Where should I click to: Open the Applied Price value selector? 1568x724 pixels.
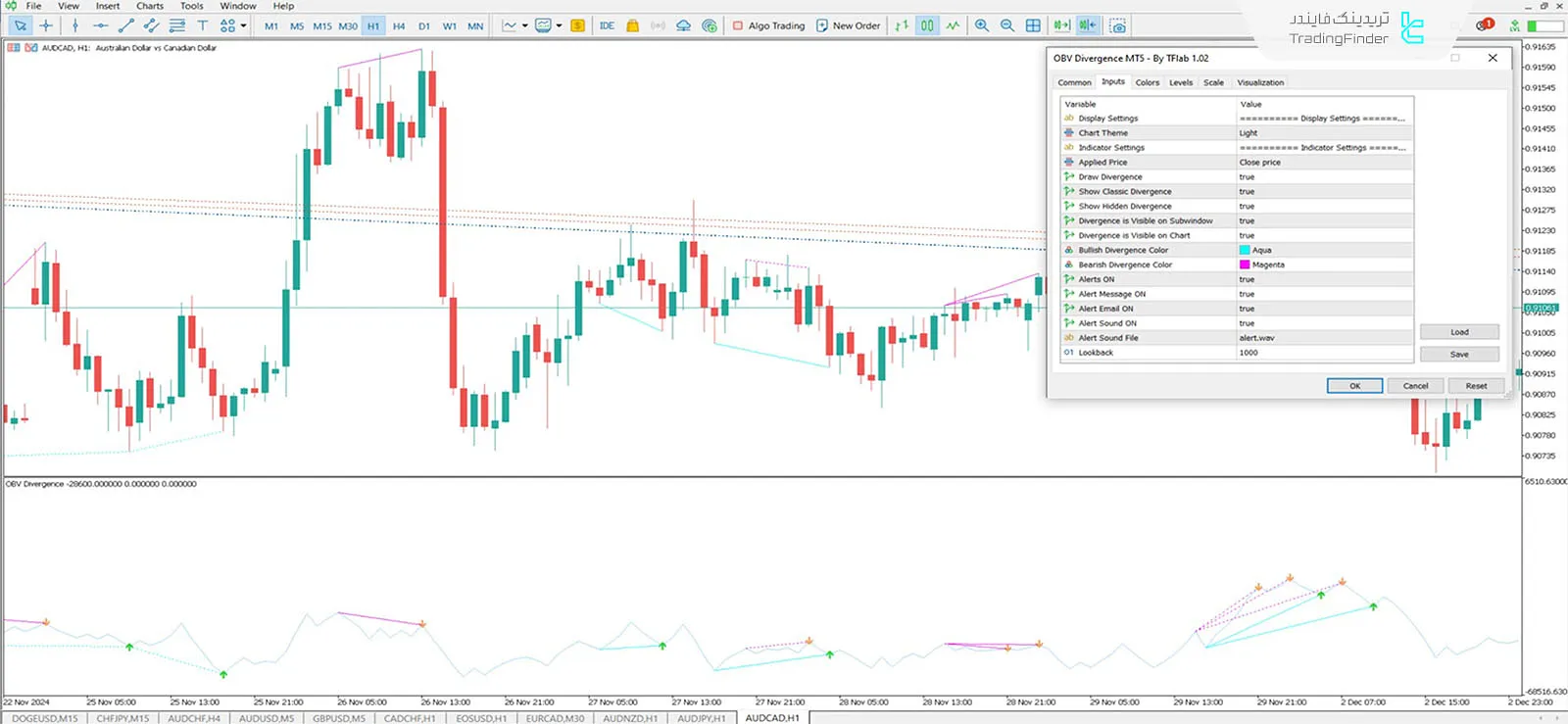(1323, 163)
